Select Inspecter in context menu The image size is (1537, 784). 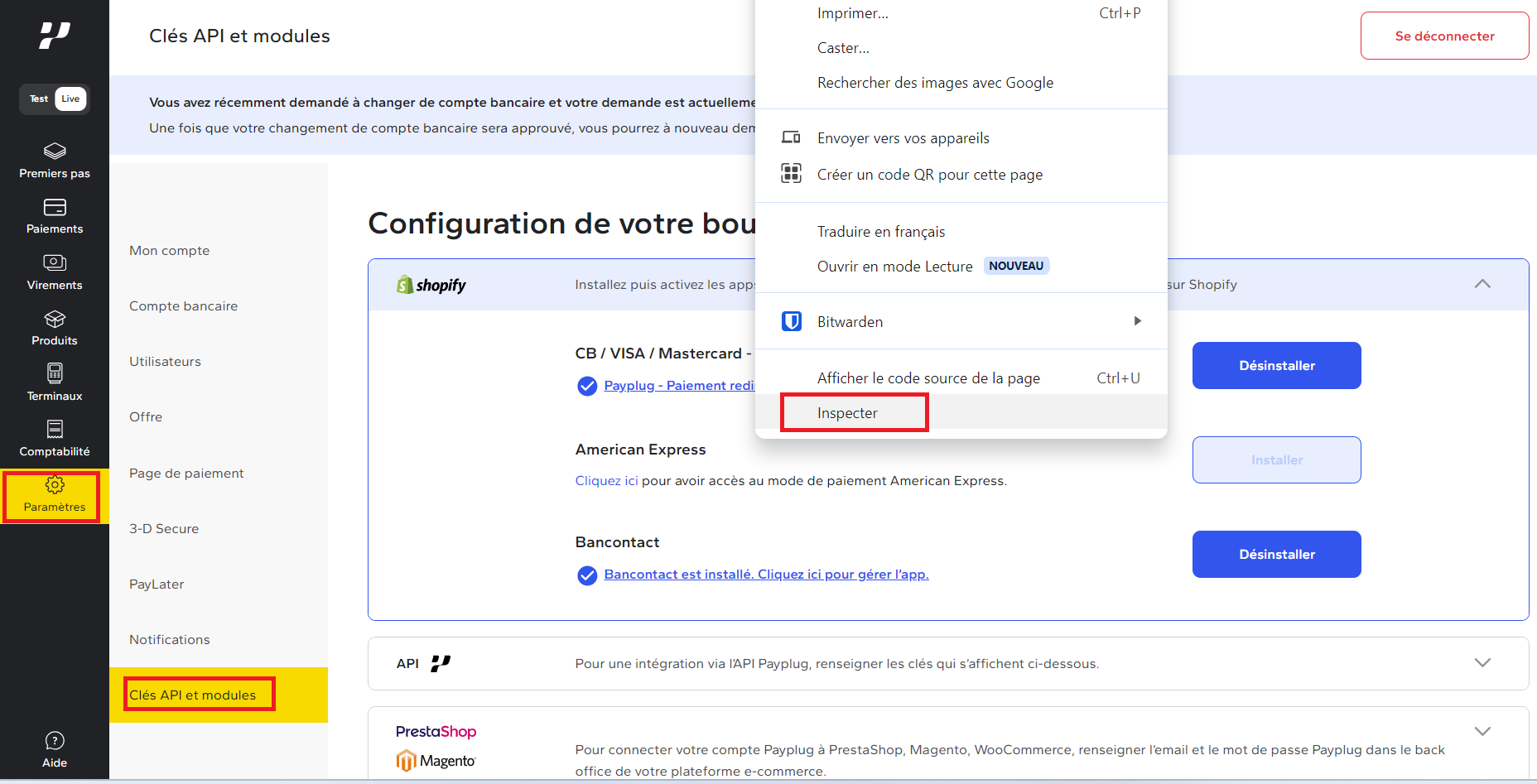pos(961,412)
